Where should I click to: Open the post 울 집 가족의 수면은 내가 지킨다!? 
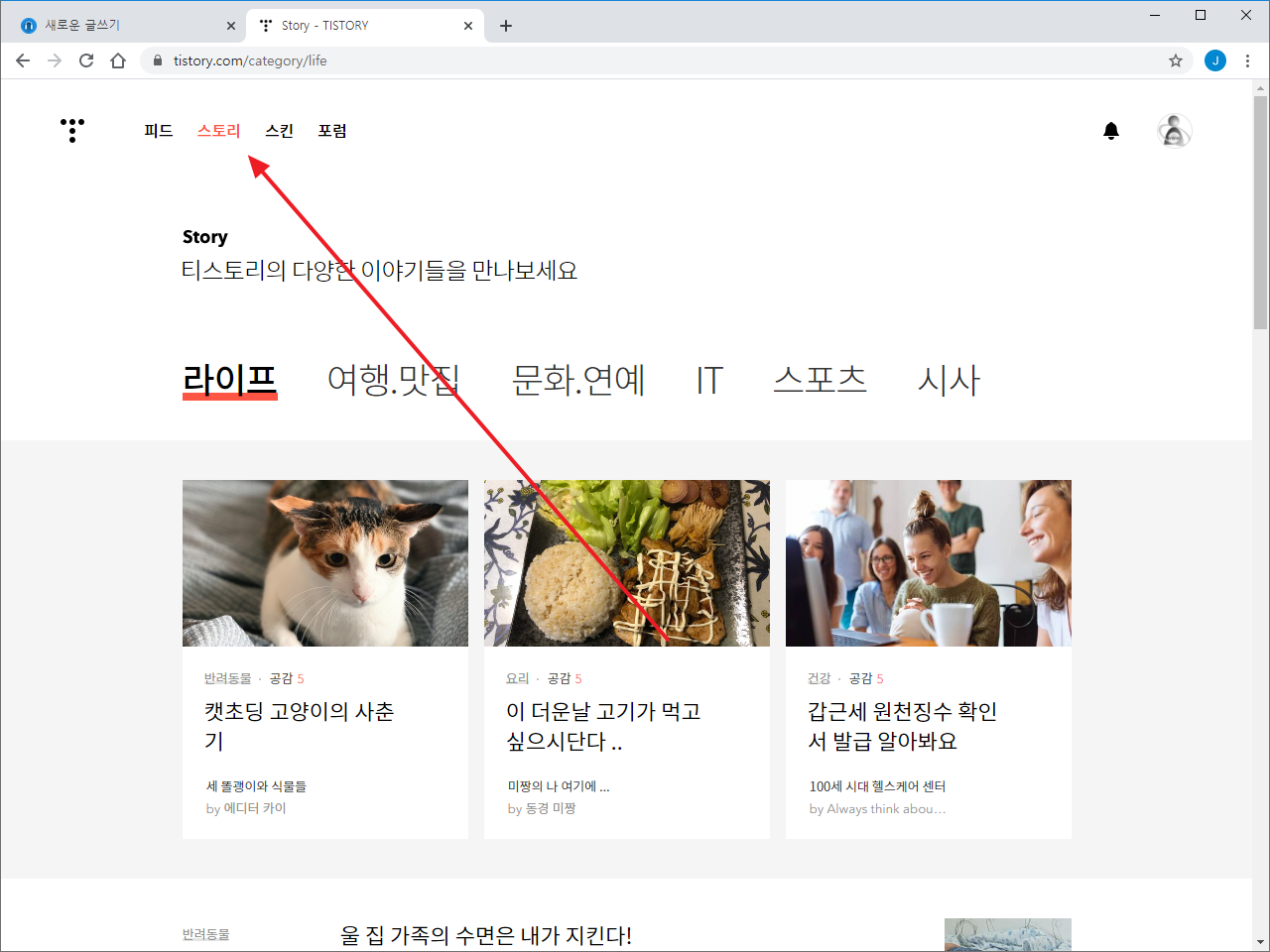coord(486,935)
